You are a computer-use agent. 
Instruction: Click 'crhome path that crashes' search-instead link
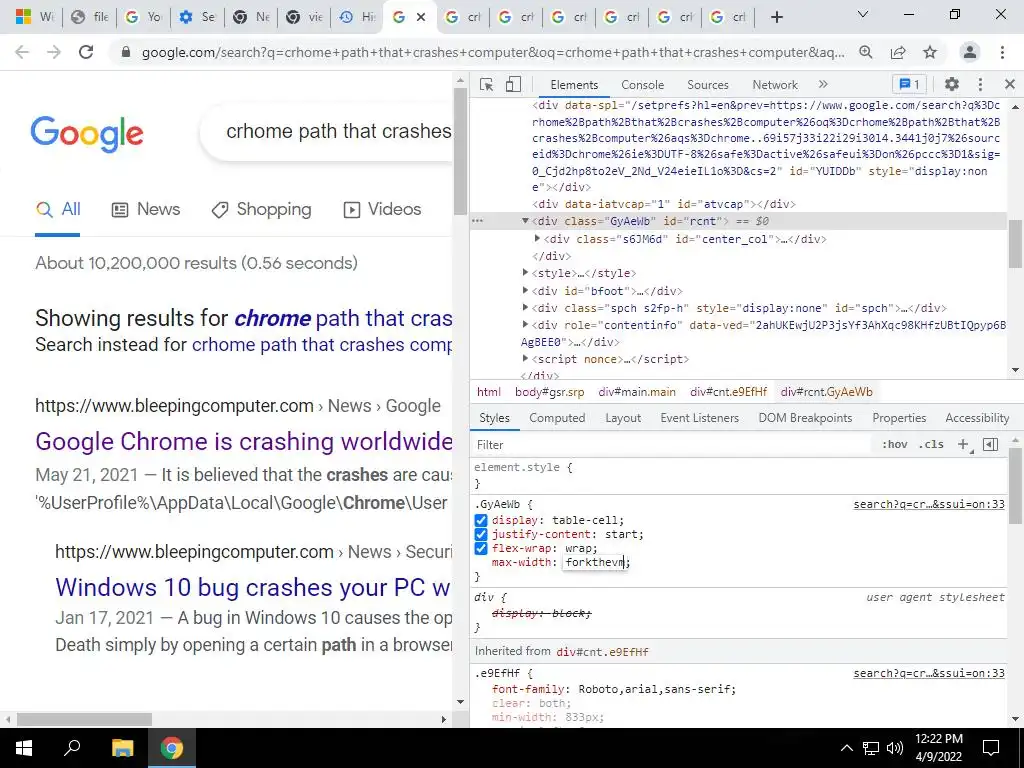pos(322,345)
